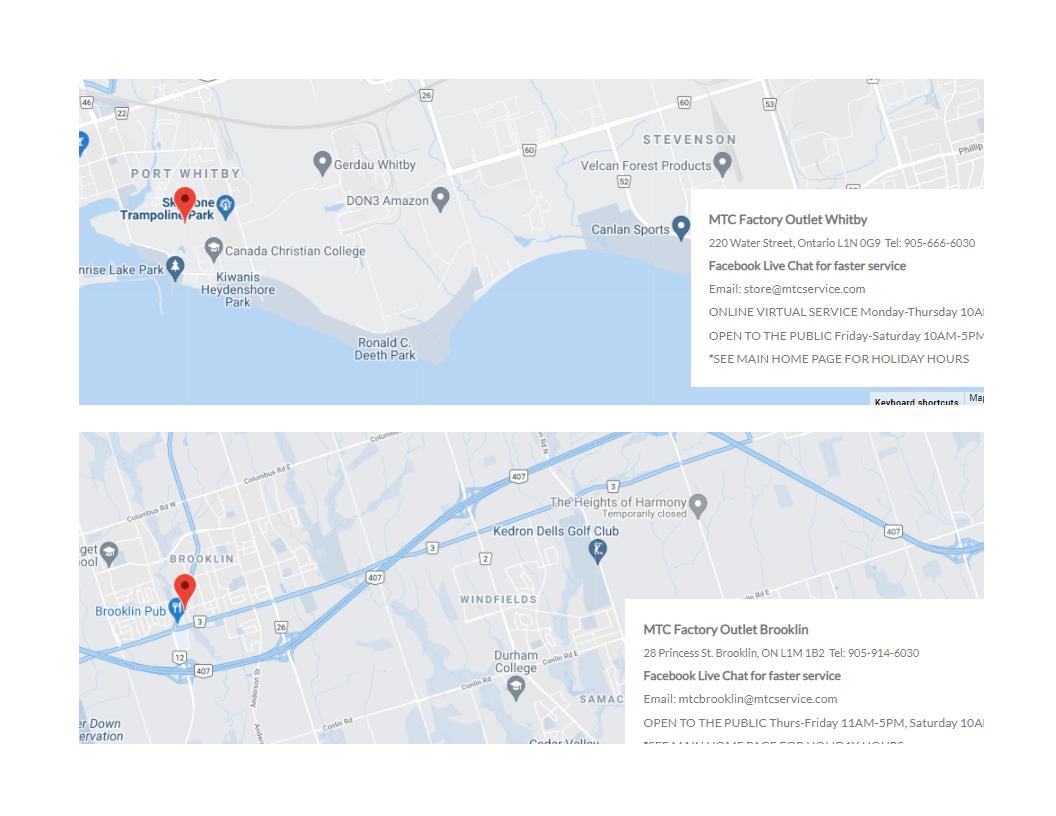Viewport: 1056px width, 816px height.
Task: Select the Canada Christian College icon
Action: point(213,249)
